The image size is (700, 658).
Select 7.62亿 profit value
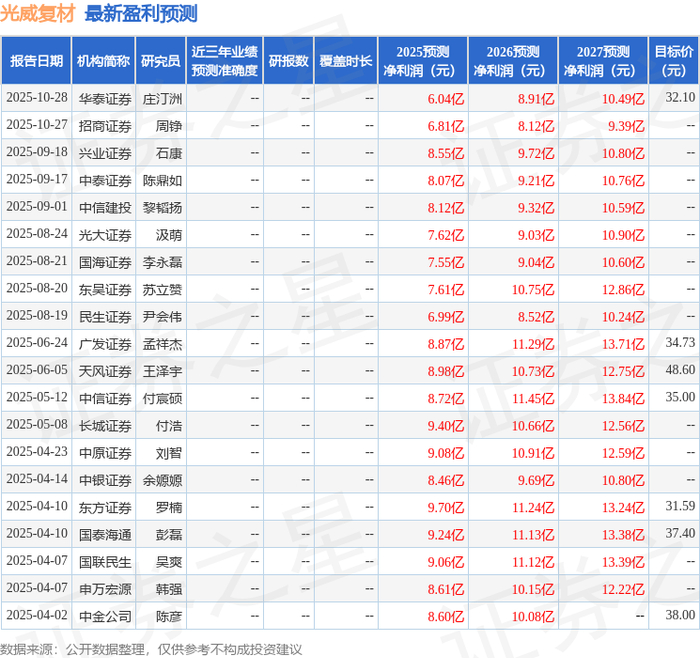446,235
